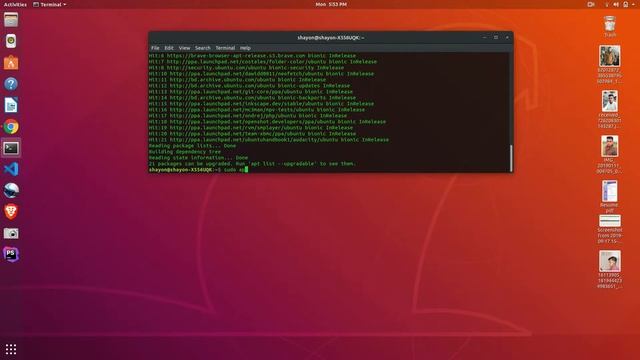This screenshot has height=360, width=640.
Task: Open the View menu in the terminal
Action: [184, 48]
